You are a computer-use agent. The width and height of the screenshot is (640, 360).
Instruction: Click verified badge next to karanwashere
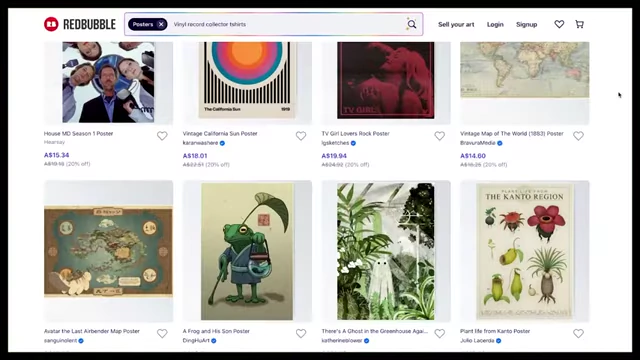tap(222, 143)
